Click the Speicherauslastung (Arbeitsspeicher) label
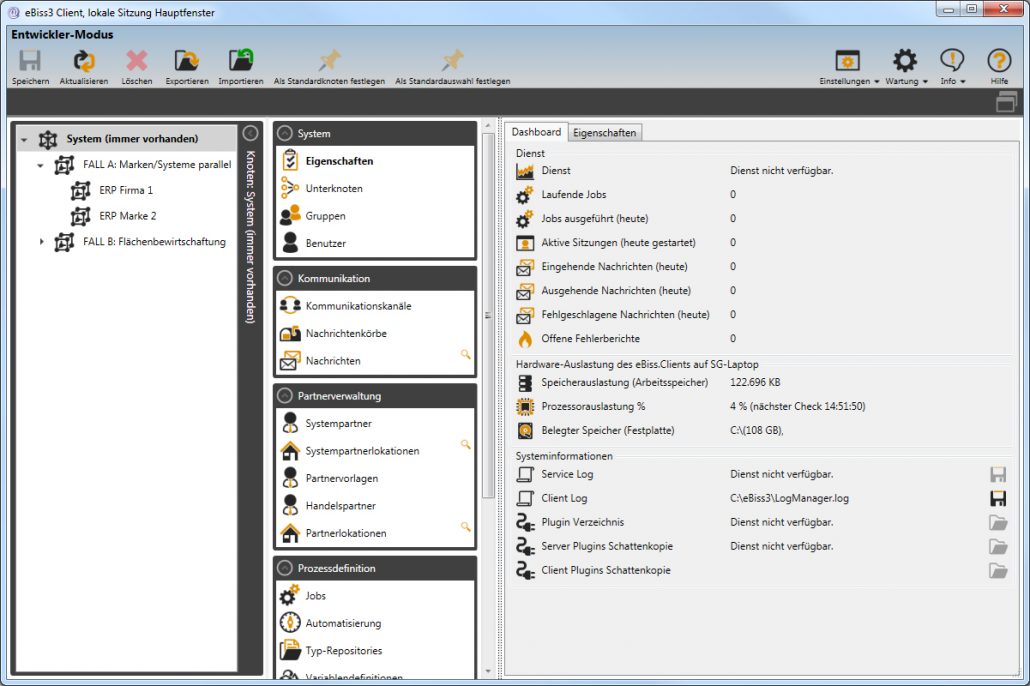1030x686 pixels. tap(624, 382)
